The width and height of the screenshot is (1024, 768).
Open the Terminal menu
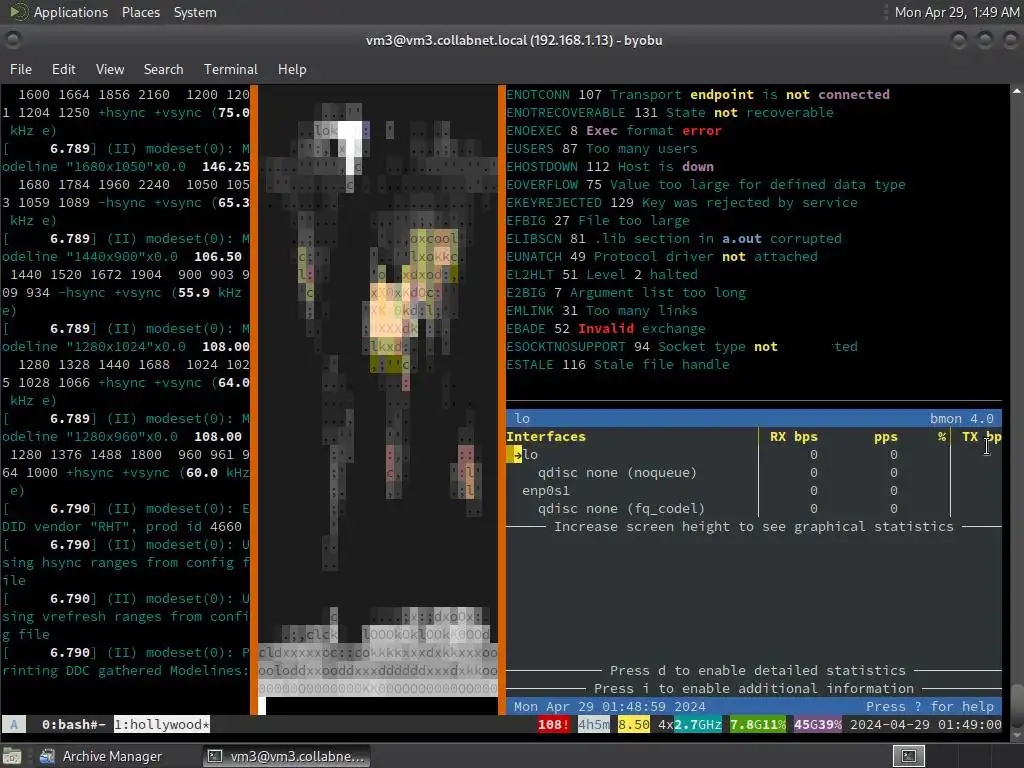click(231, 69)
